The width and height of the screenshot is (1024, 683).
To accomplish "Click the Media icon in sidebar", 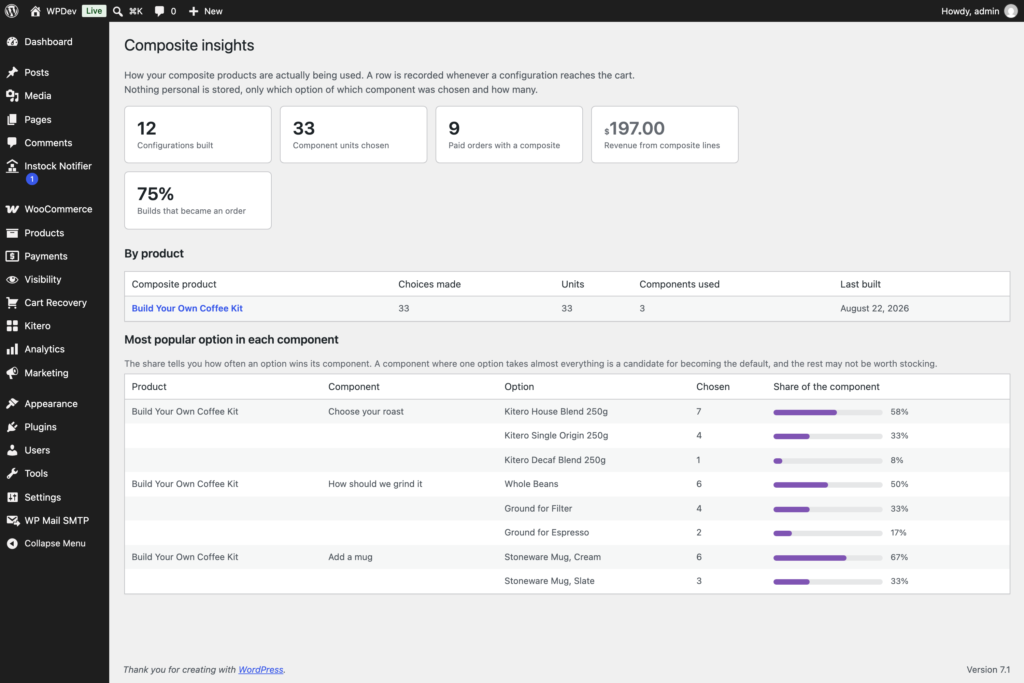I will (x=12, y=96).
